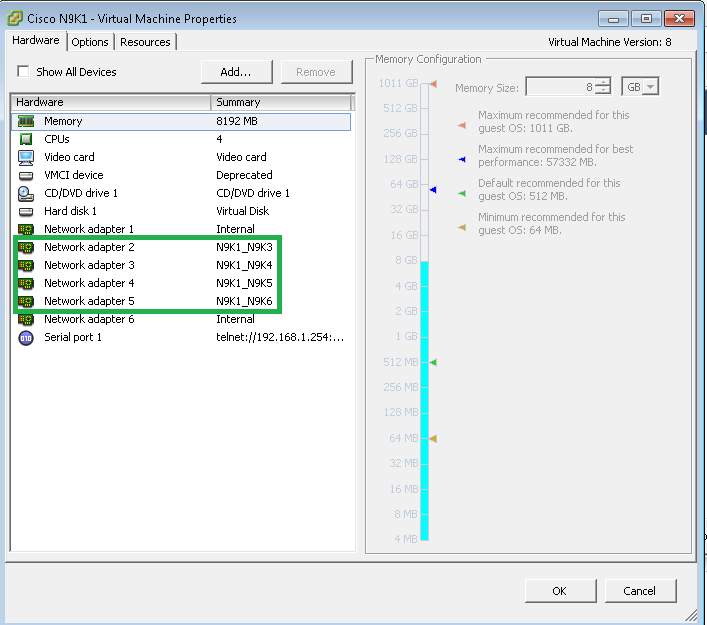The width and height of the screenshot is (707, 625).
Task: Select the Memory row label
Action: pos(63,121)
